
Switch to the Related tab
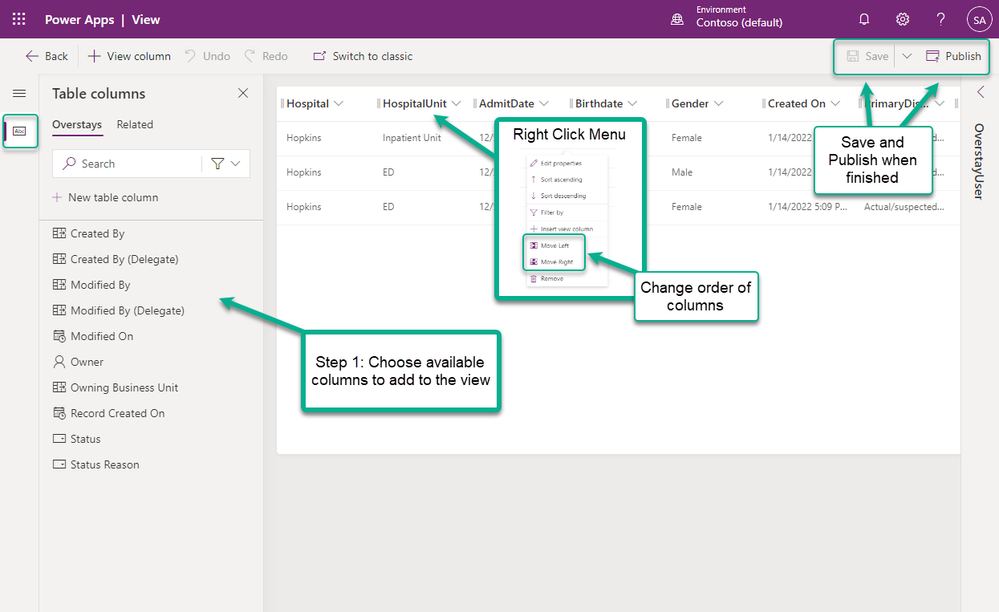pos(135,125)
